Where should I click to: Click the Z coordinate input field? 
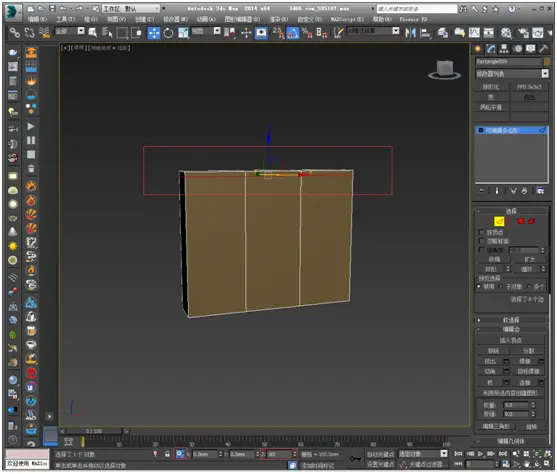click(x=280, y=454)
